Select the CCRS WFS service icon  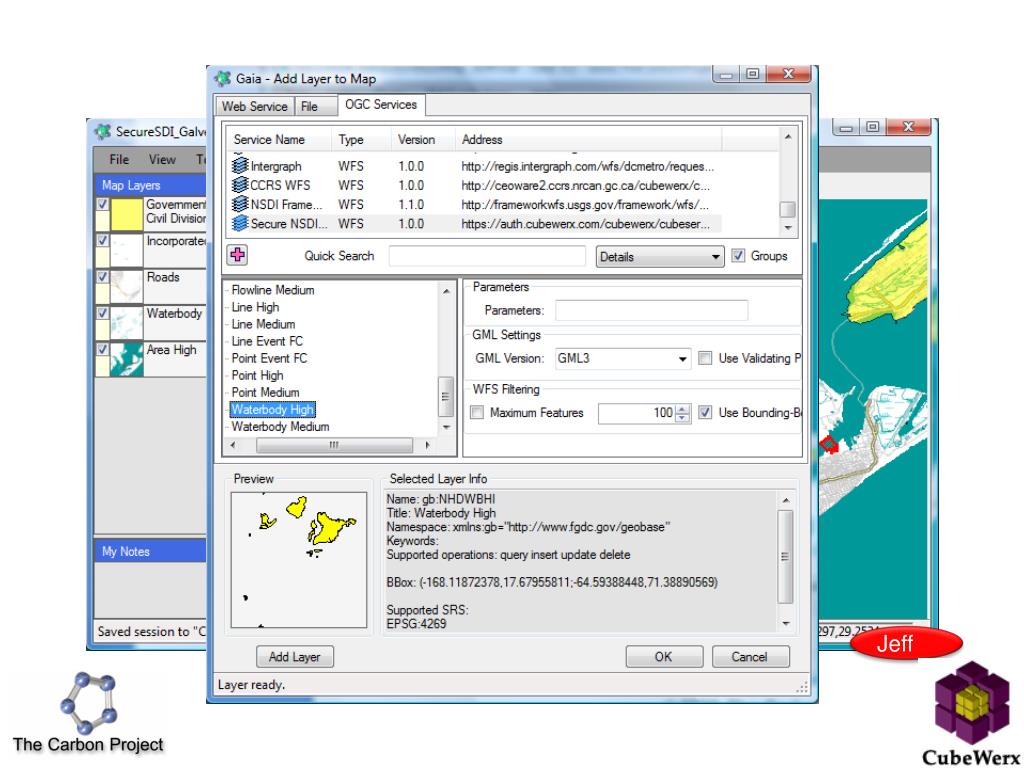(x=240, y=185)
